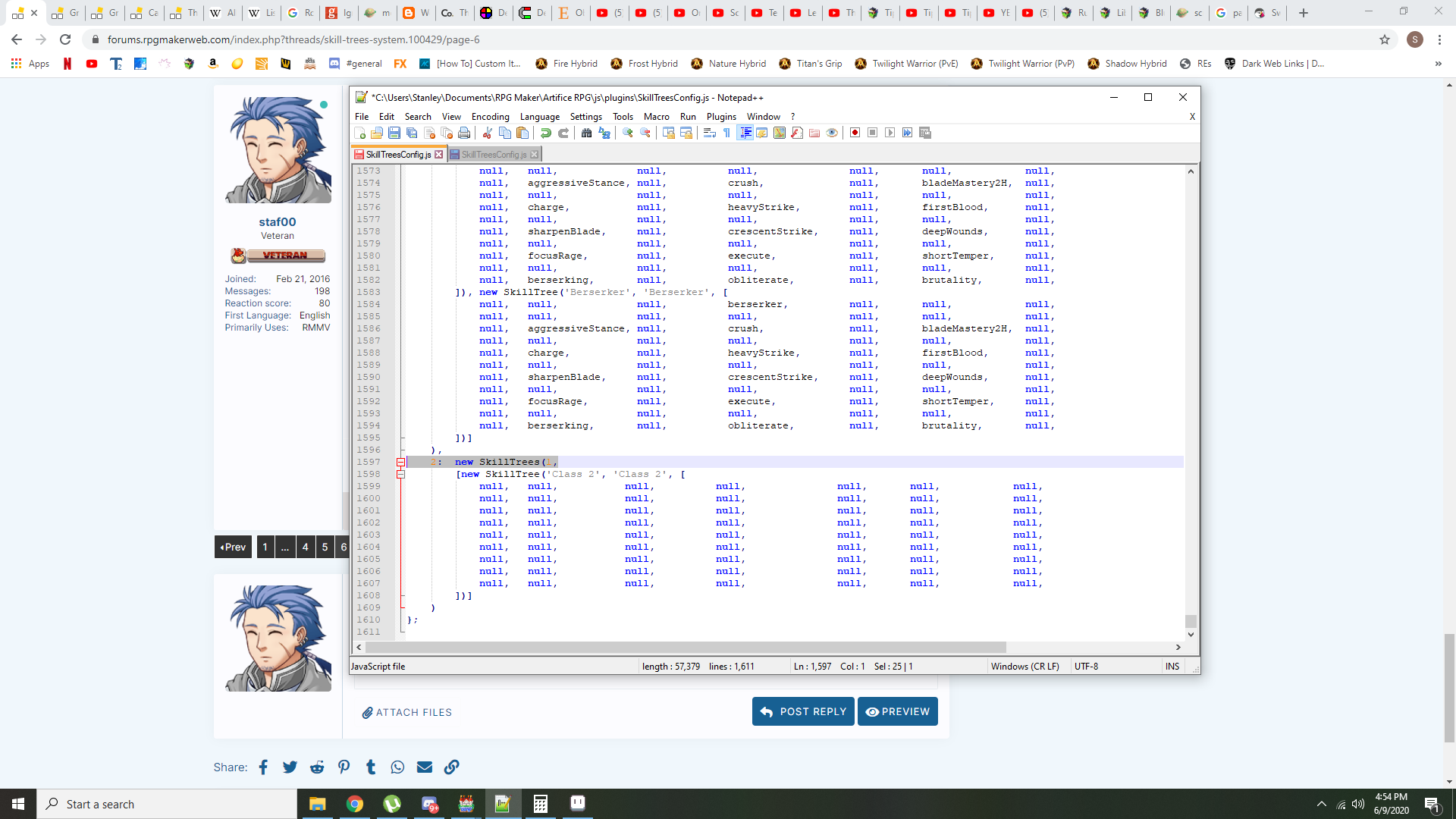Click the Replace toolbar icon
The width and height of the screenshot is (1456, 819).
pyautogui.click(x=604, y=133)
